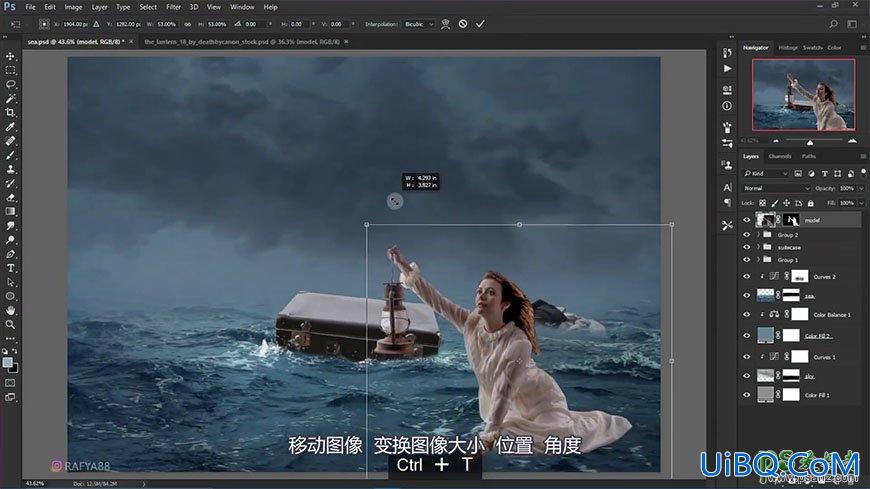Select the Eraser tool

click(10, 198)
